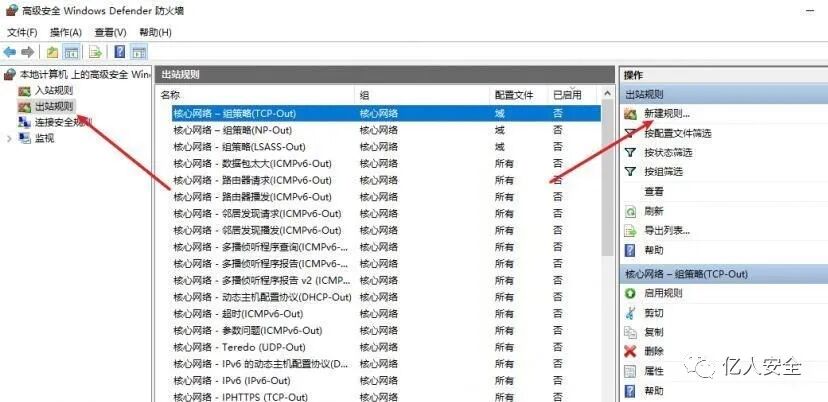Select rule 核心网络 - 邻居发现播发(ICMPv6-Out)

click(x=386, y=230)
